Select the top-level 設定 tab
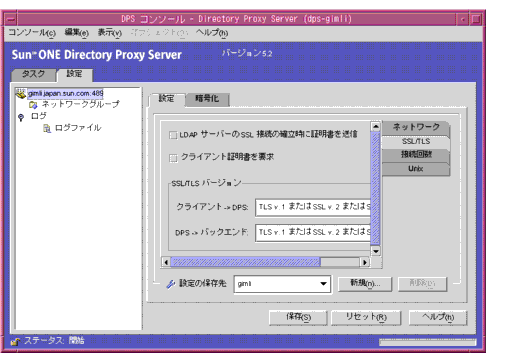The width and height of the screenshot is (532, 361). coord(74,74)
